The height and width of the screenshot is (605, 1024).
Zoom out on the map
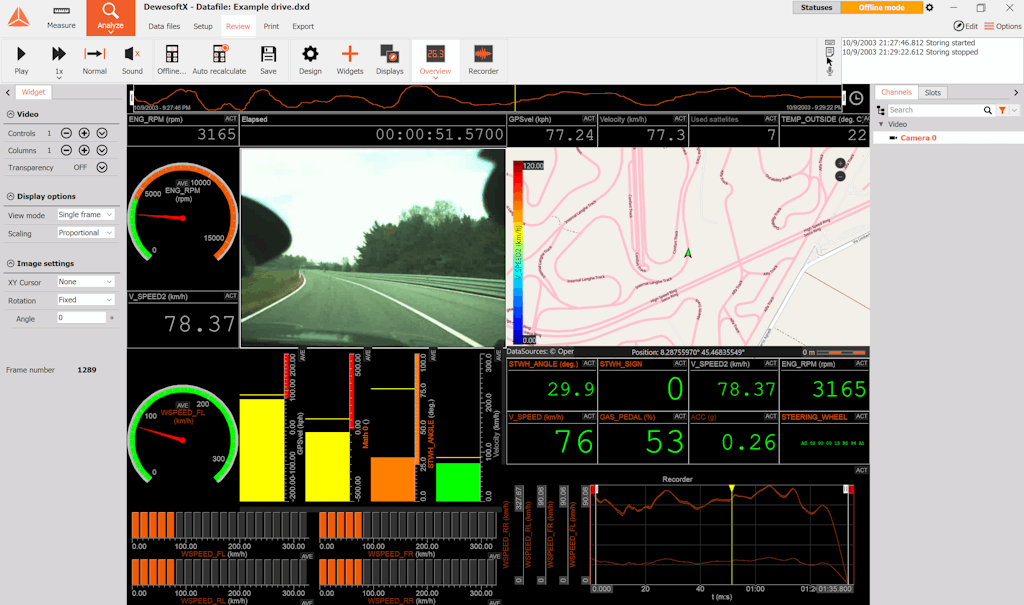(x=840, y=176)
